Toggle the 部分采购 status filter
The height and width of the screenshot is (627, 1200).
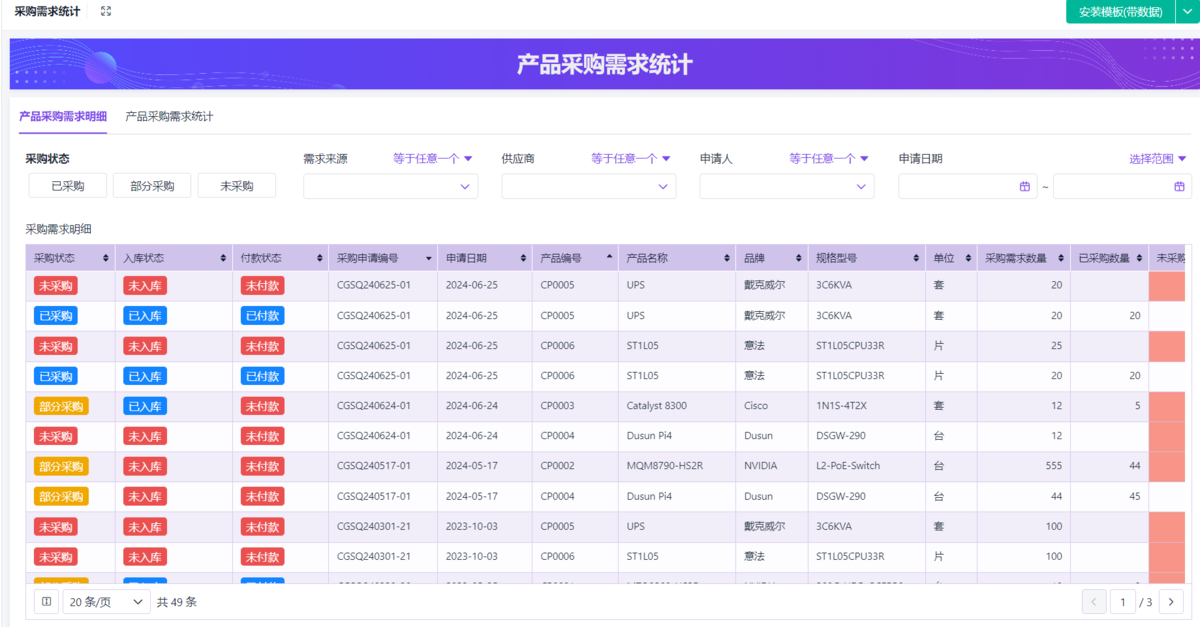point(152,186)
